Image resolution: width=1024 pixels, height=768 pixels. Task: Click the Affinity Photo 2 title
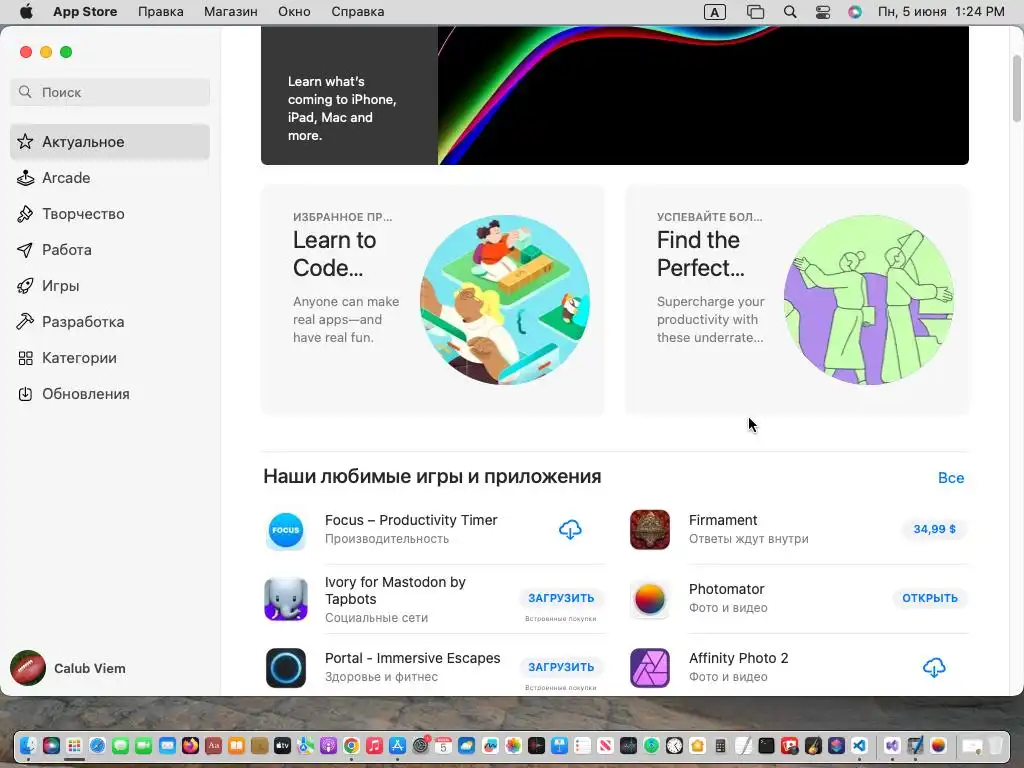(739, 658)
